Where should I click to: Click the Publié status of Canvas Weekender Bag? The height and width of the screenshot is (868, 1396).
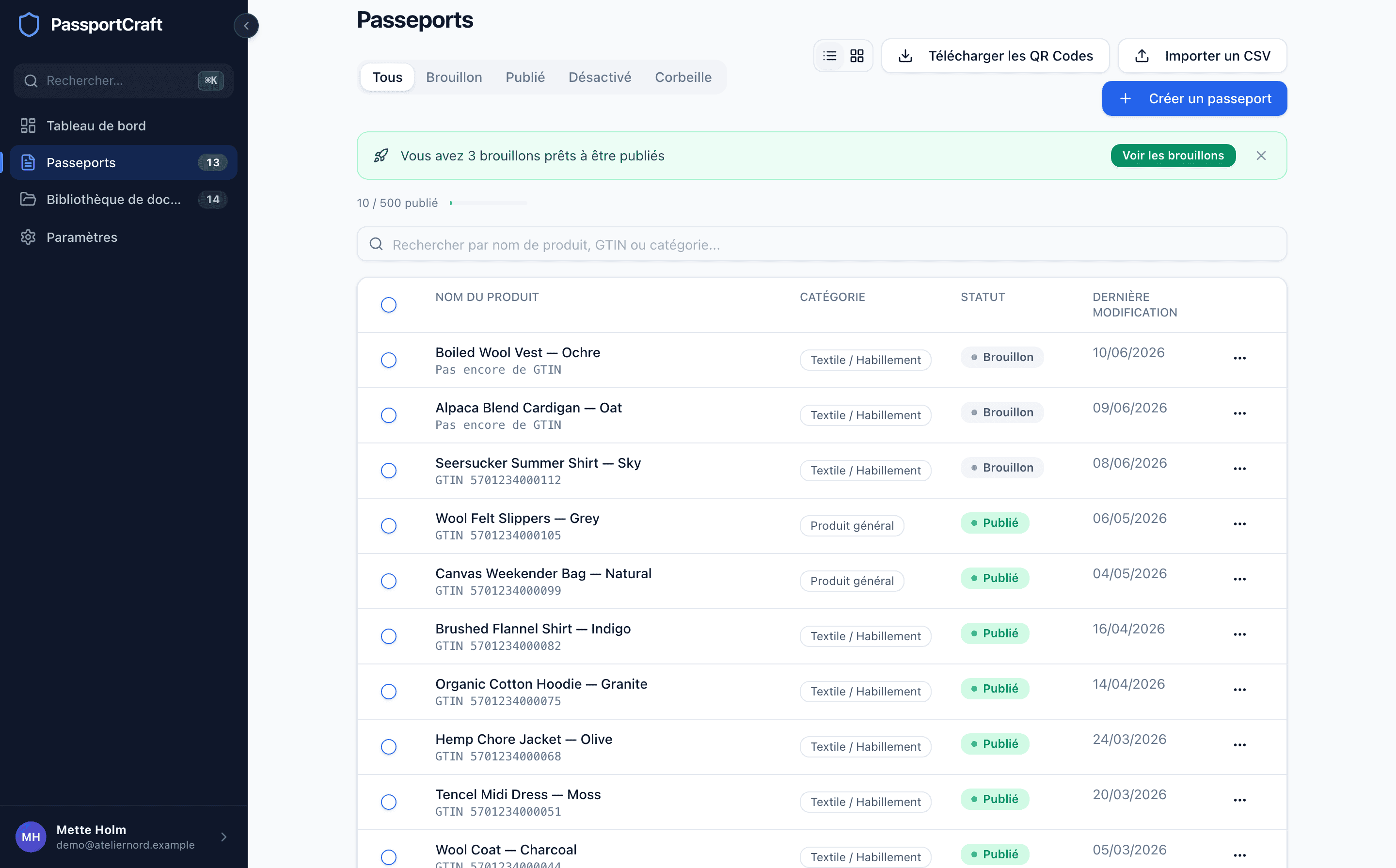[x=995, y=578]
